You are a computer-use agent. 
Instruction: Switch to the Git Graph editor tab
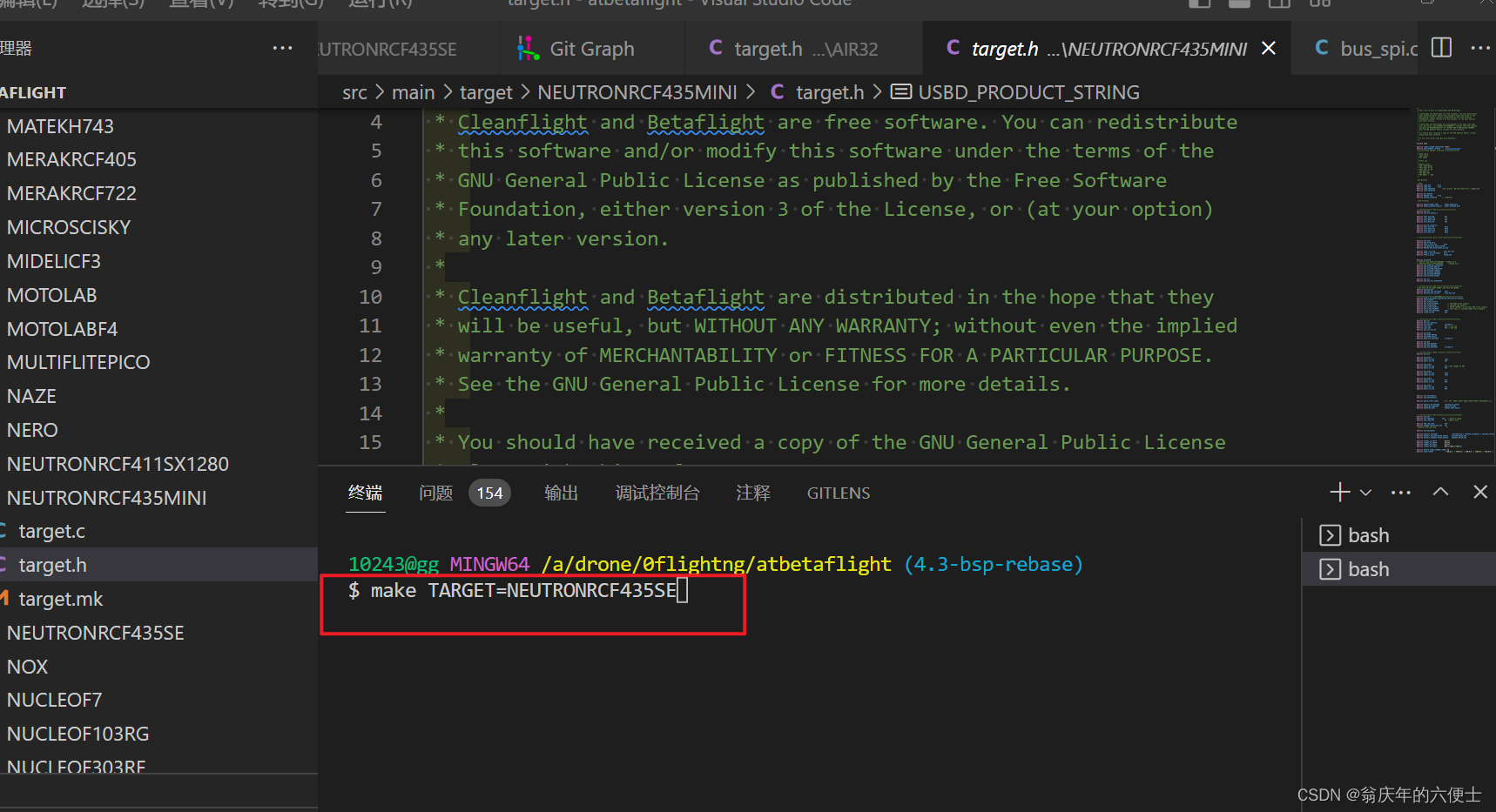592,49
